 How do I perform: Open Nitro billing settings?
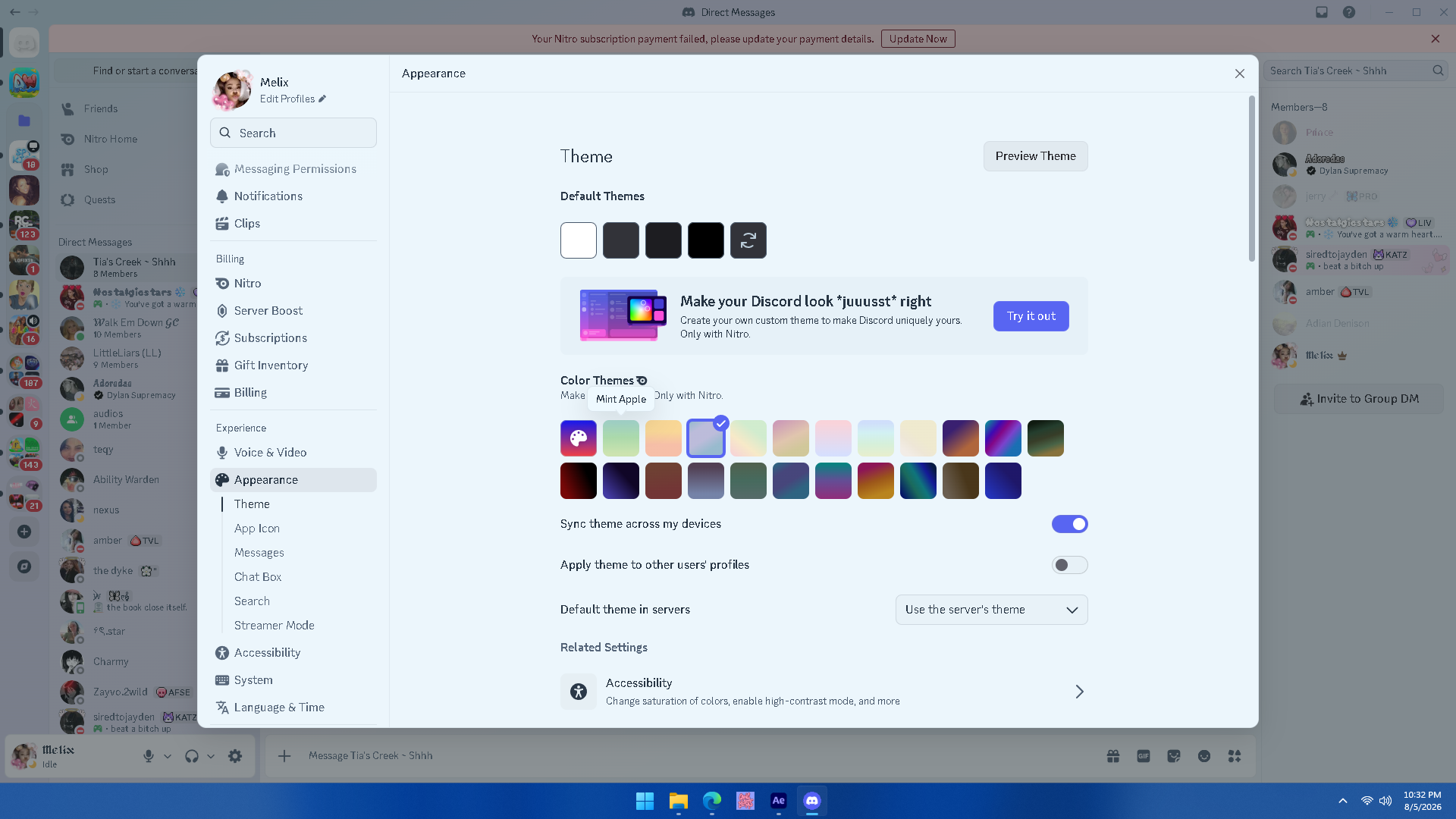(x=293, y=284)
